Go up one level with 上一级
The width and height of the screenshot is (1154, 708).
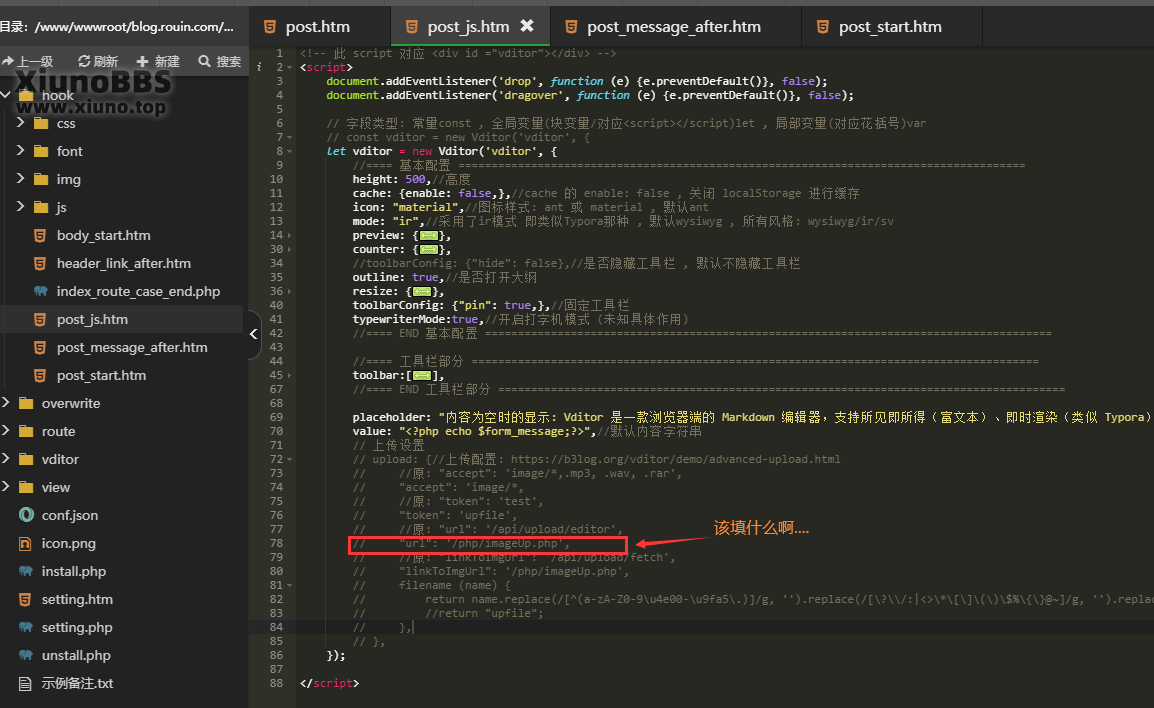tap(28, 61)
